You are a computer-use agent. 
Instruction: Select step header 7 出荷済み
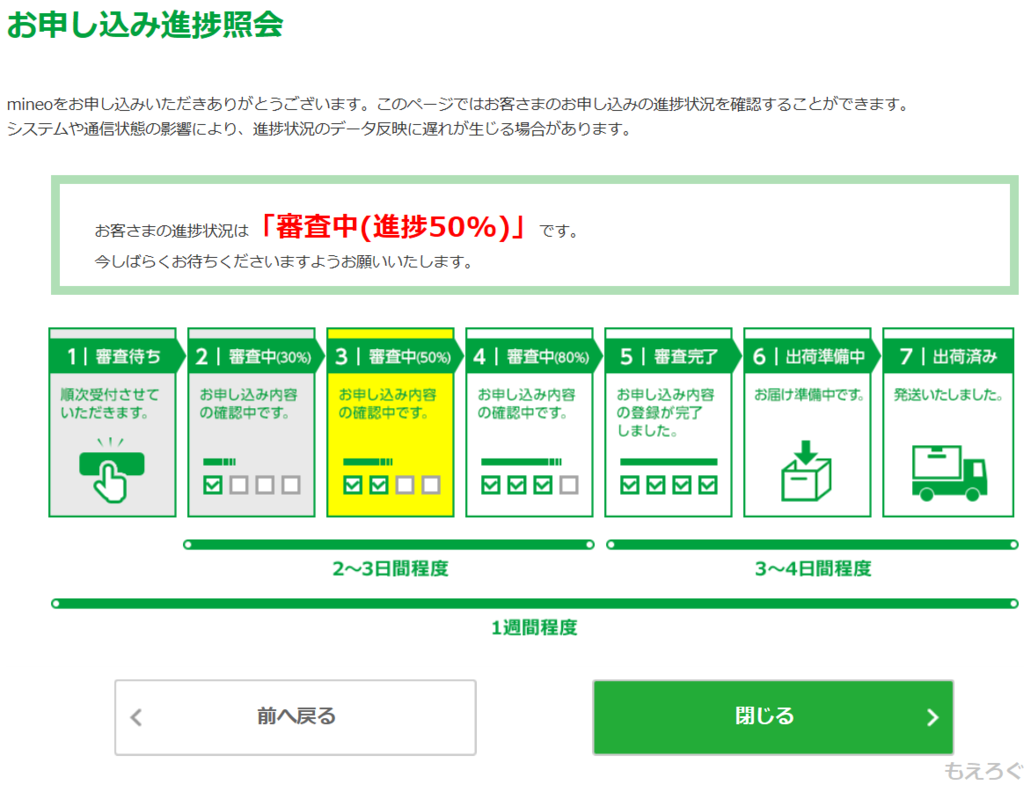(948, 356)
